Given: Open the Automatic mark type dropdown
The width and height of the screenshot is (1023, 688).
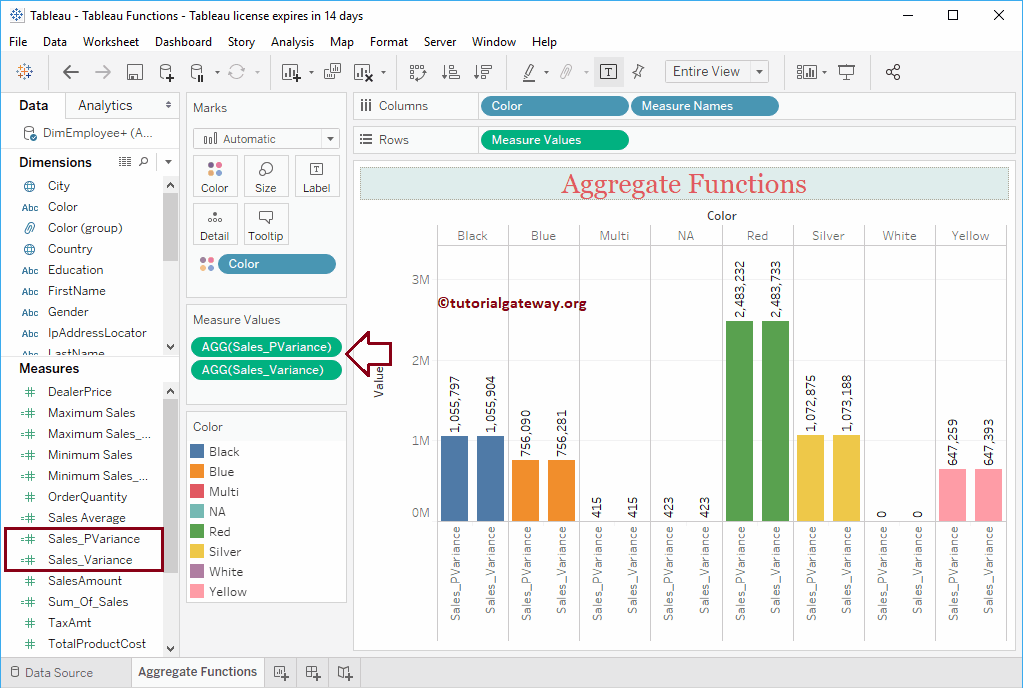Looking at the screenshot, I should tap(265, 138).
